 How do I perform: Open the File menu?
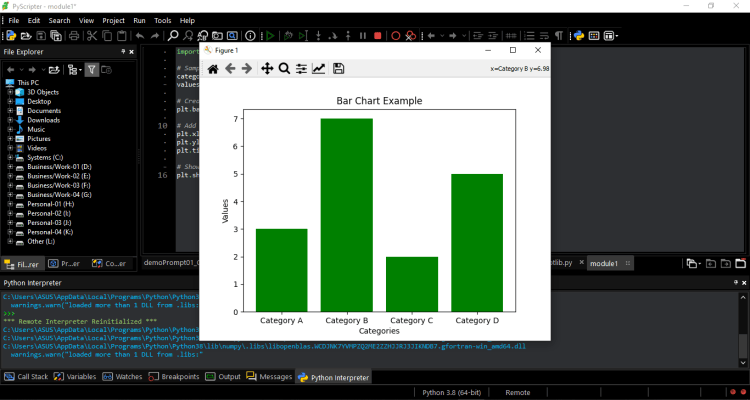(x=14, y=21)
